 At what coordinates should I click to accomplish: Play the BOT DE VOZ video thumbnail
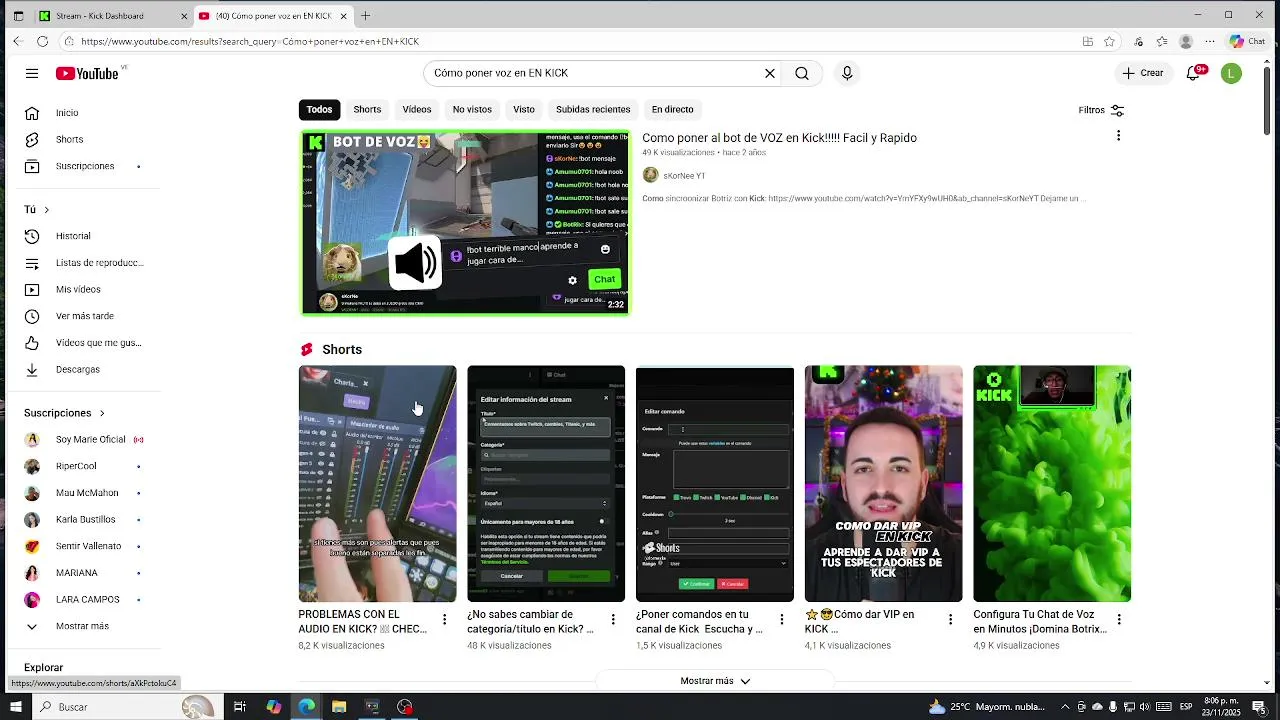click(x=465, y=223)
